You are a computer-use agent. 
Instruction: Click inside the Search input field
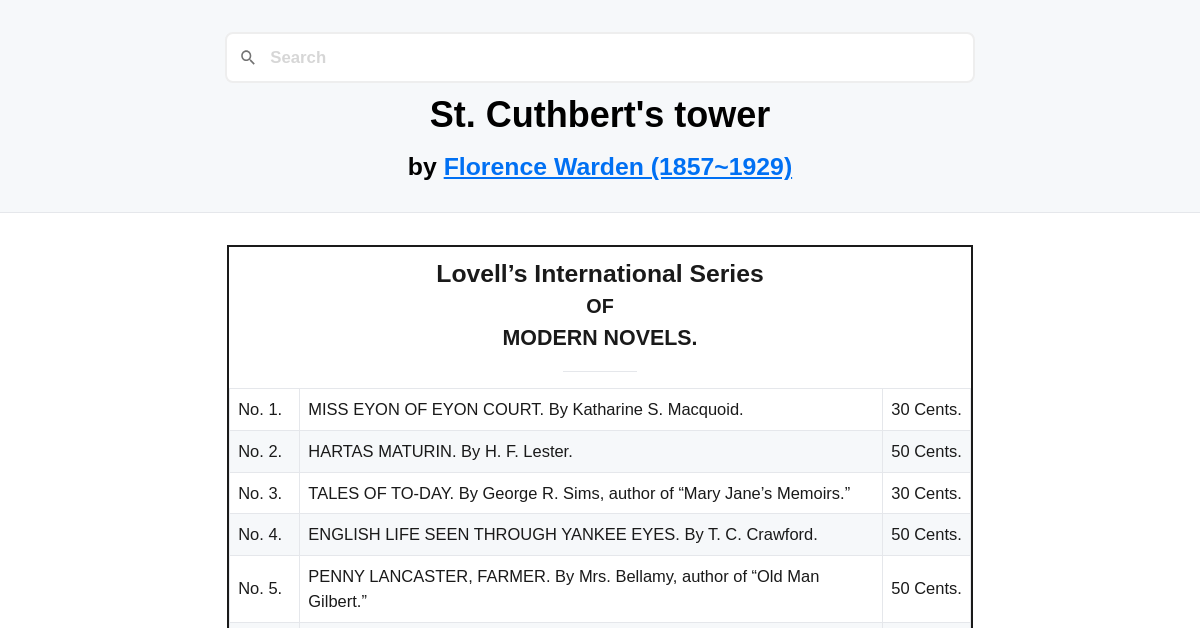point(600,57)
